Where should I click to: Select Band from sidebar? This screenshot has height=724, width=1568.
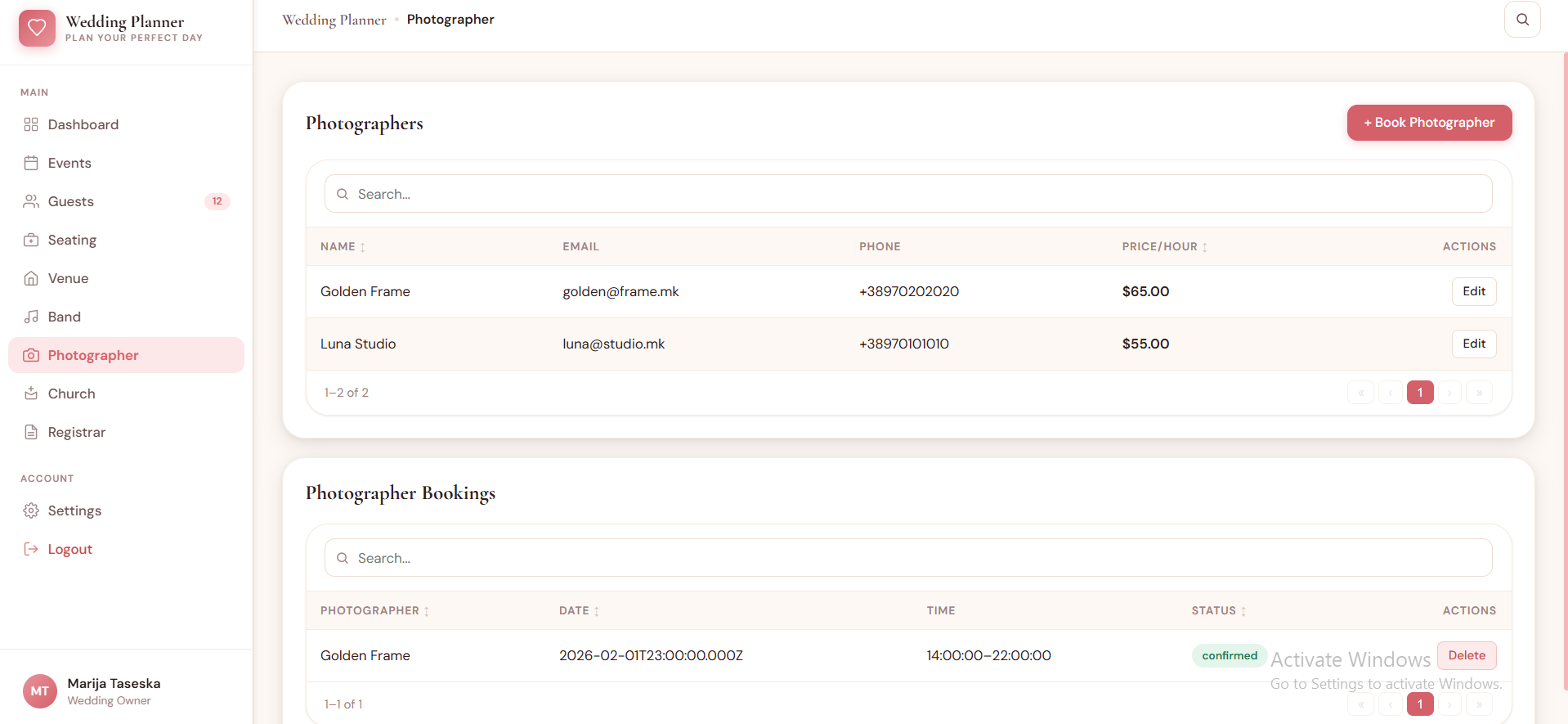64,317
